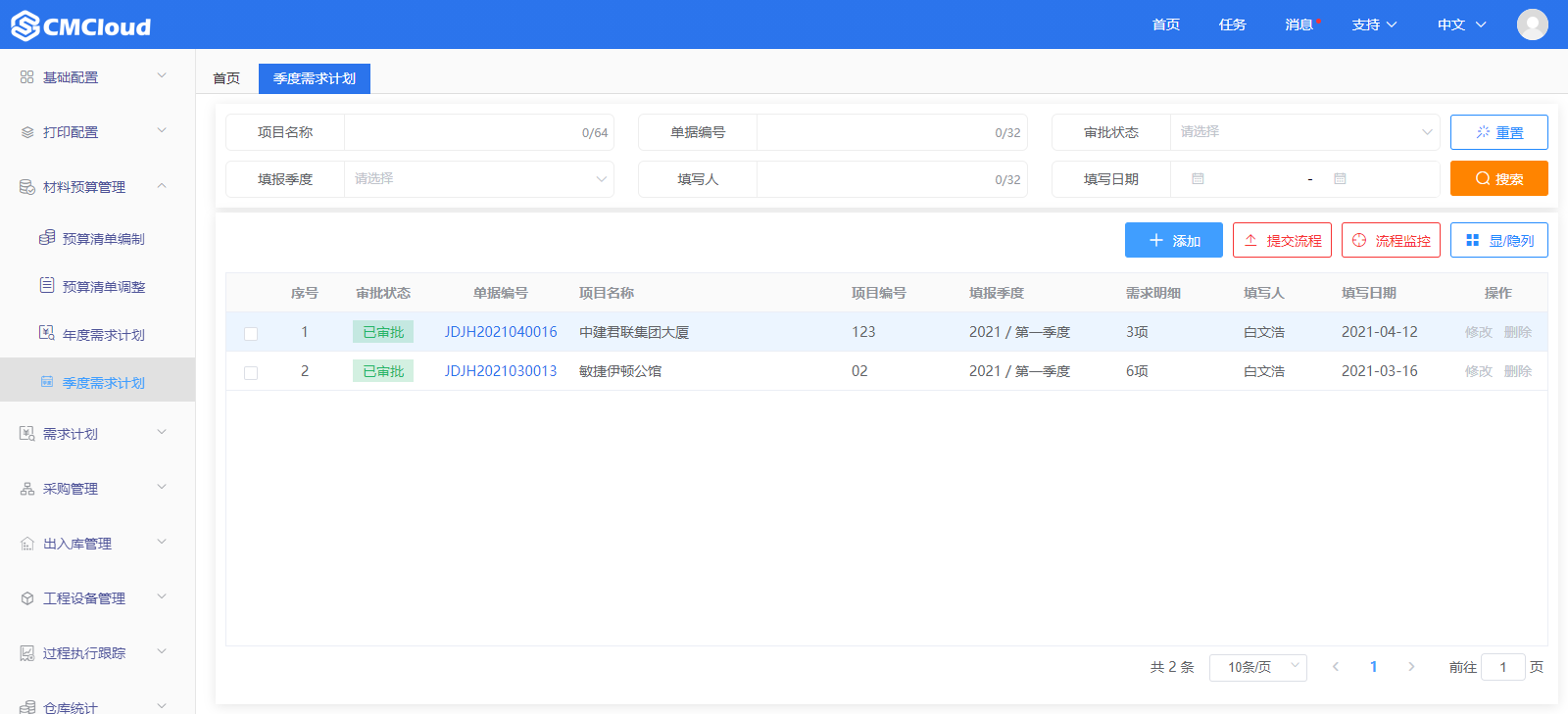Image resolution: width=1568 pixels, height=714 pixels.
Task: Switch to the 首页 tab
Action: point(226,78)
